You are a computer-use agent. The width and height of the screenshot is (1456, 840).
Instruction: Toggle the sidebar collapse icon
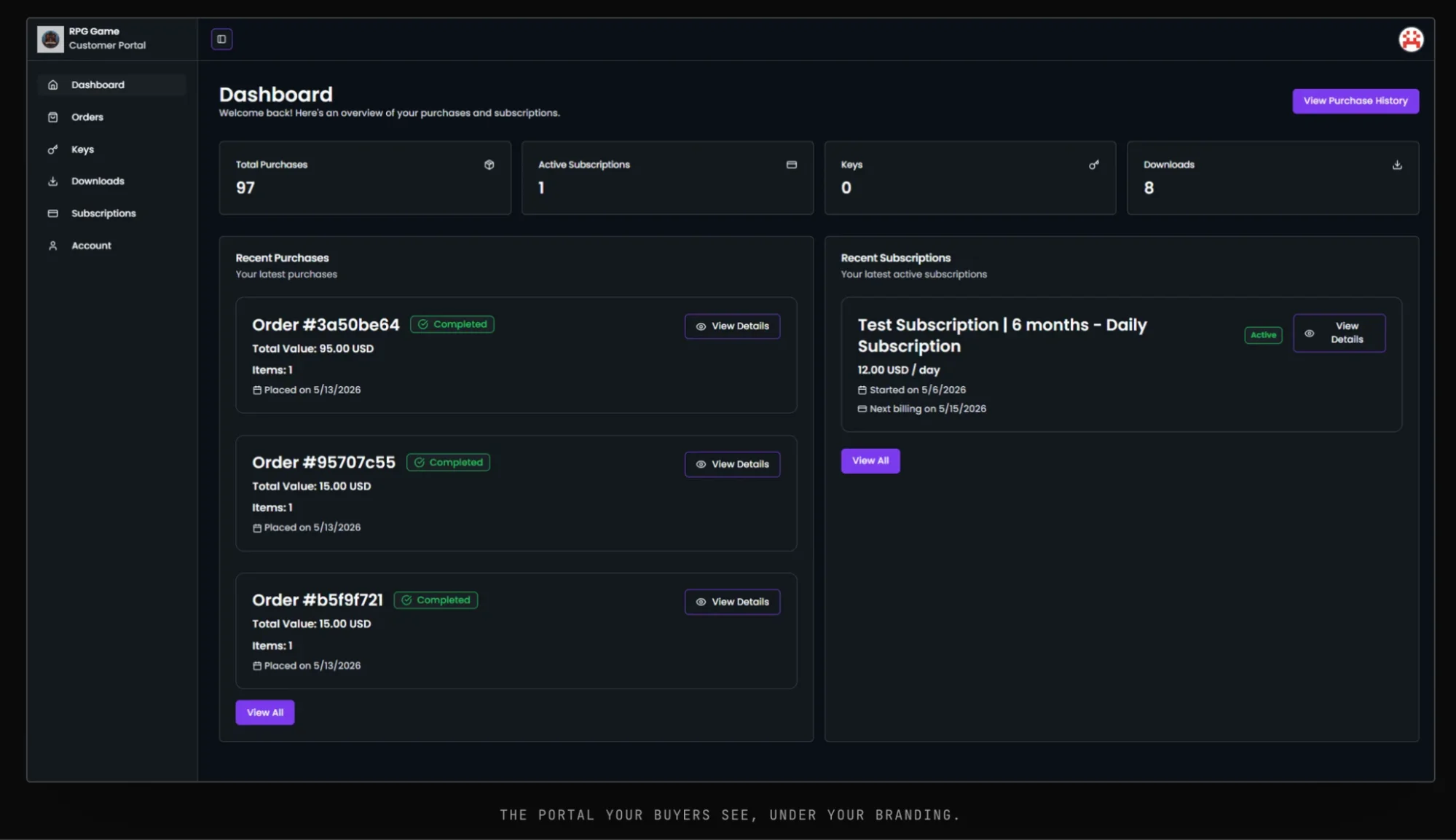[x=221, y=39]
